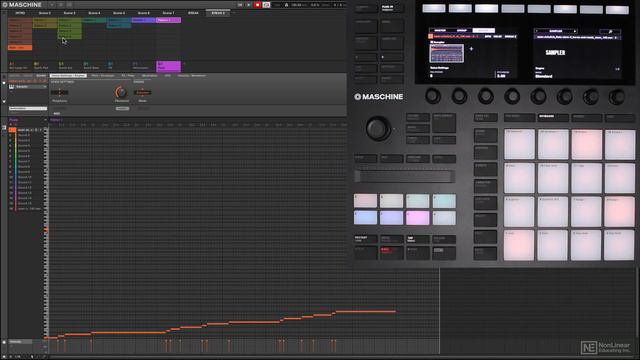Toggle the mixer view icon in the header
Screen dimensions: 640x360
tap(69, 4)
